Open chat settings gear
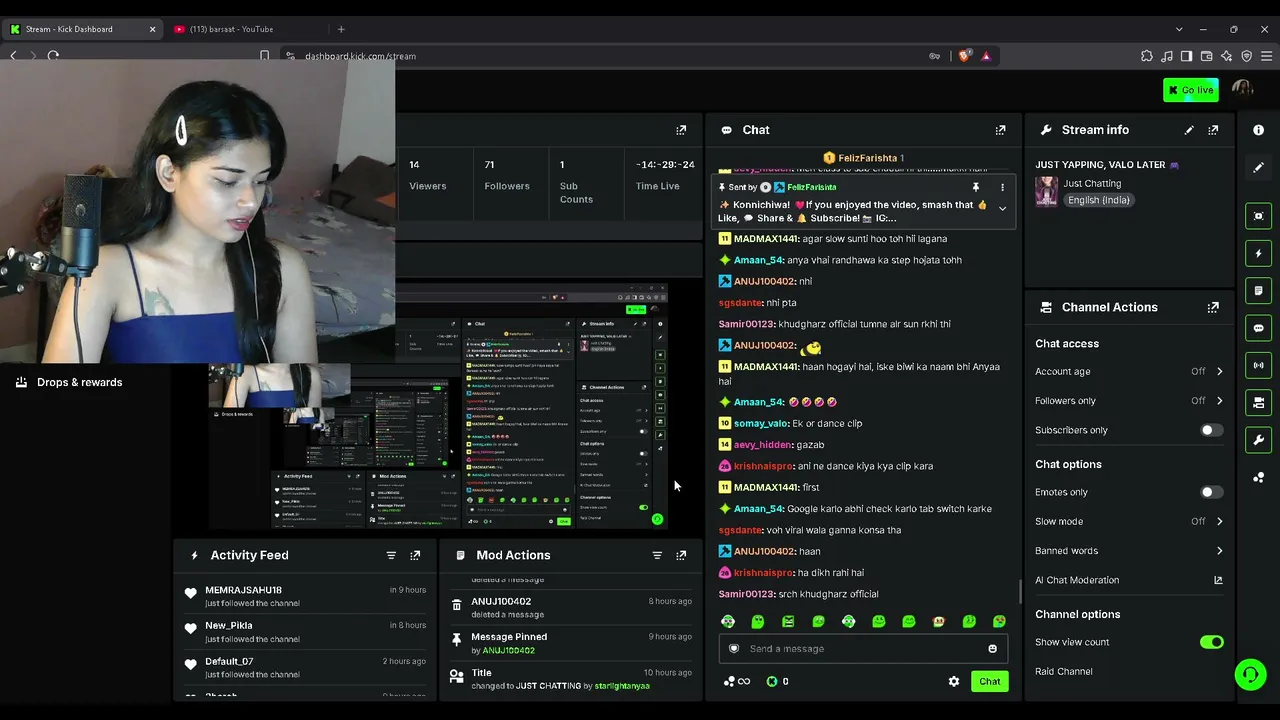Screen dimensions: 1280x720 pyautogui.click(x=954, y=681)
